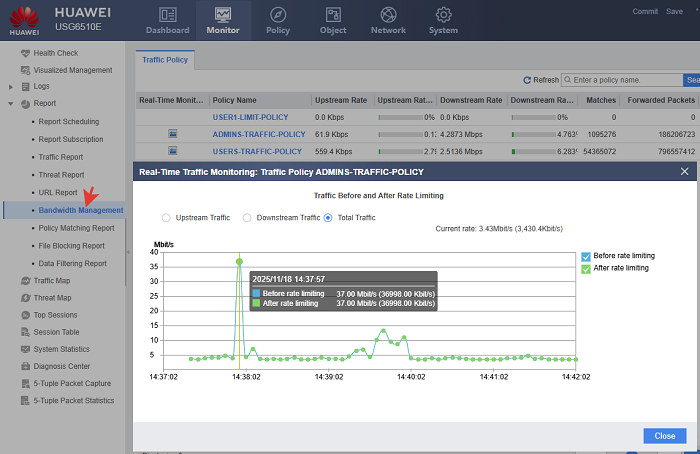Collapse the left sidebar panel handle
Image resolution: width=700 pixels, height=454 pixels.
[x=128, y=252]
